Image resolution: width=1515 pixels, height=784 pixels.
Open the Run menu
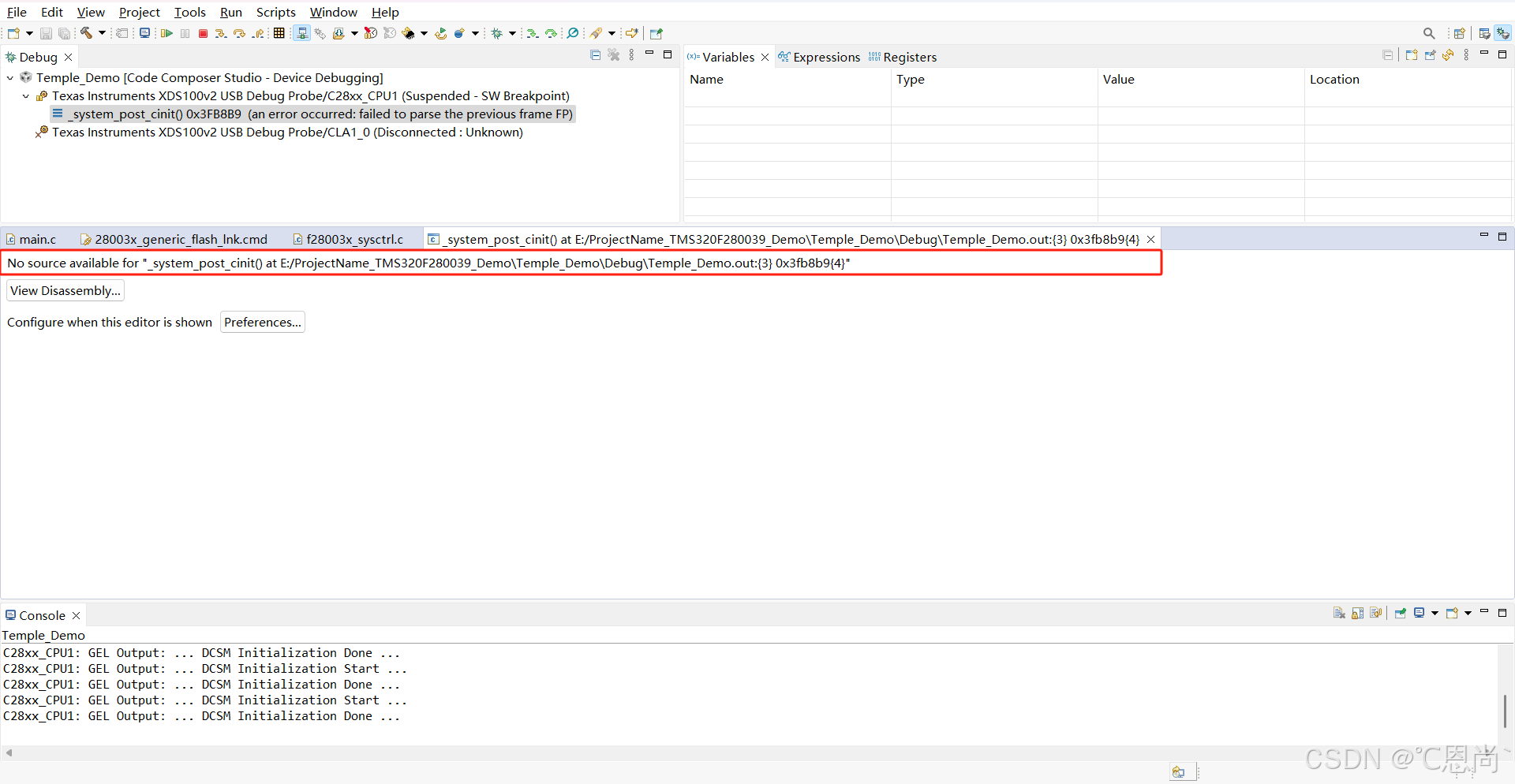[230, 12]
